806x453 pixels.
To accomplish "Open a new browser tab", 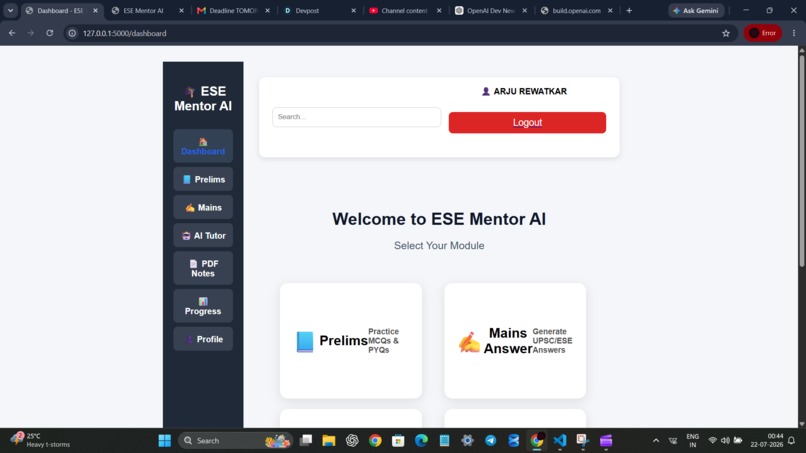I will tap(629, 10).
